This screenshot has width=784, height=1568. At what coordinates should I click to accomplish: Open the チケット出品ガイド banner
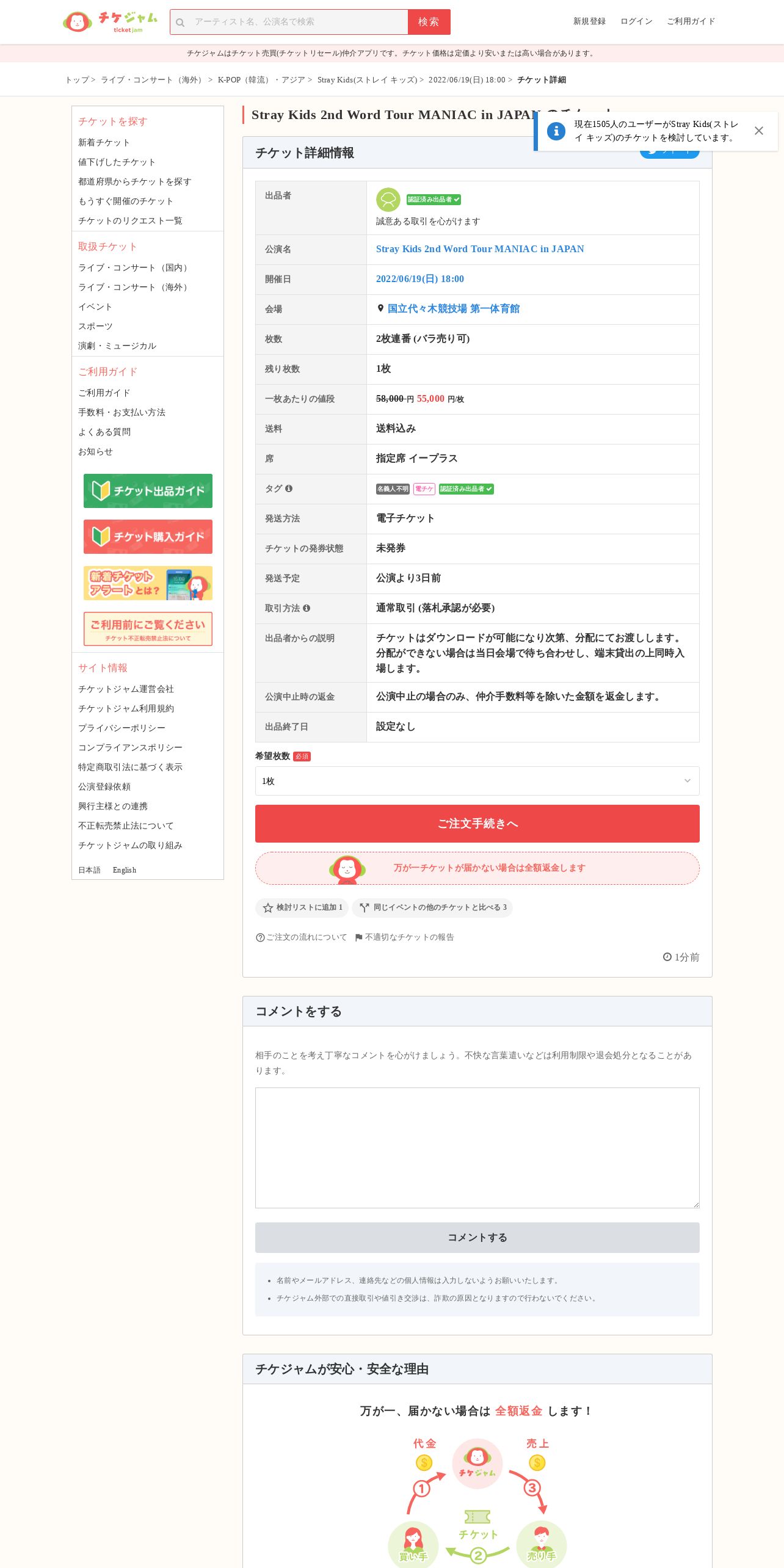[148, 491]
